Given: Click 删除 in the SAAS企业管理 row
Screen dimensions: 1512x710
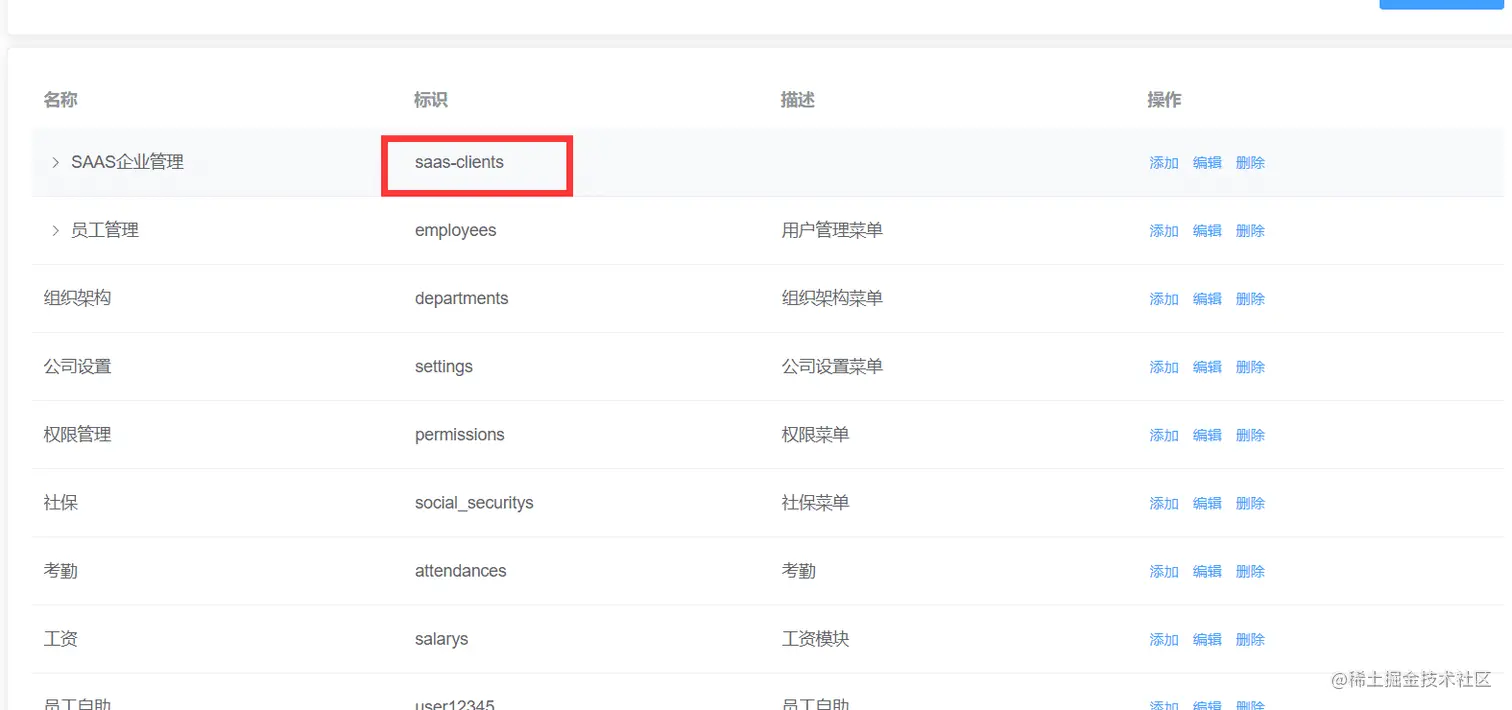Looking at the screenshot, I should pos(1250,163).
